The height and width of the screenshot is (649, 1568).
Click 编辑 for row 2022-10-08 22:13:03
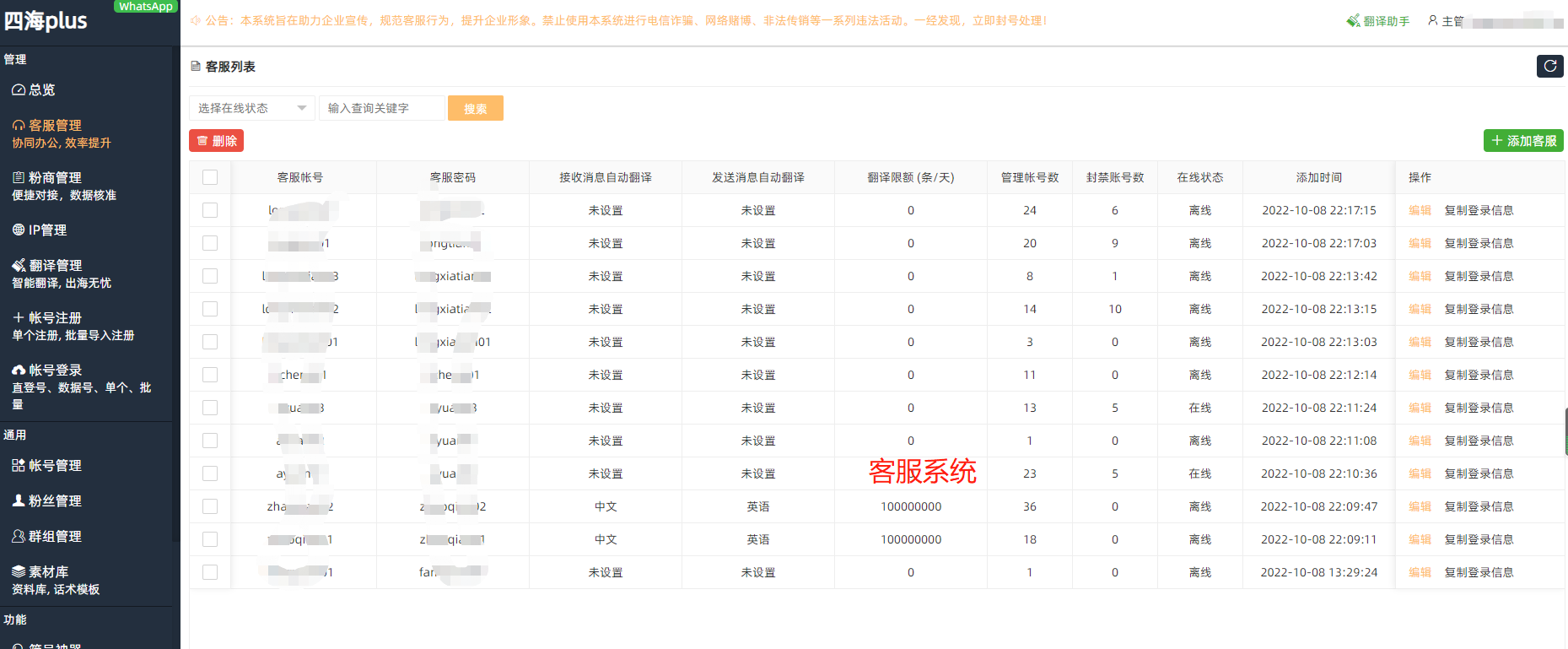(1420, 342)
